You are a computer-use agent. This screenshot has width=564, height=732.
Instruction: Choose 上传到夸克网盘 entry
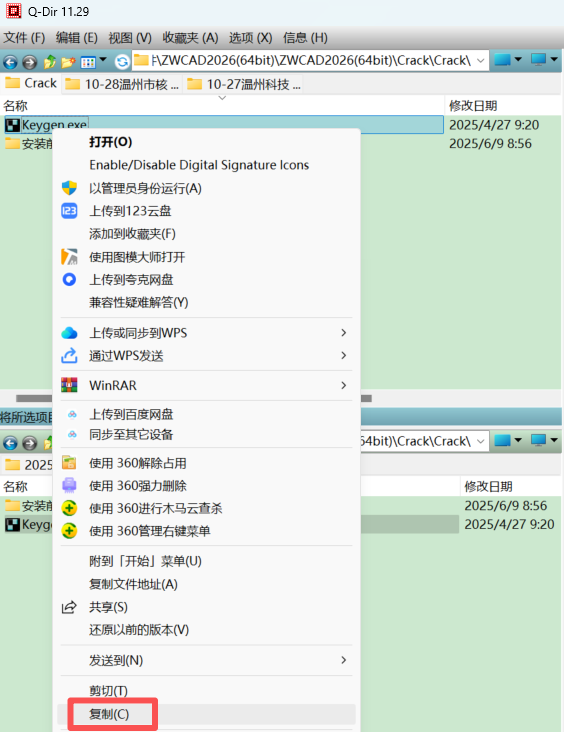click(x=206, y=280)
